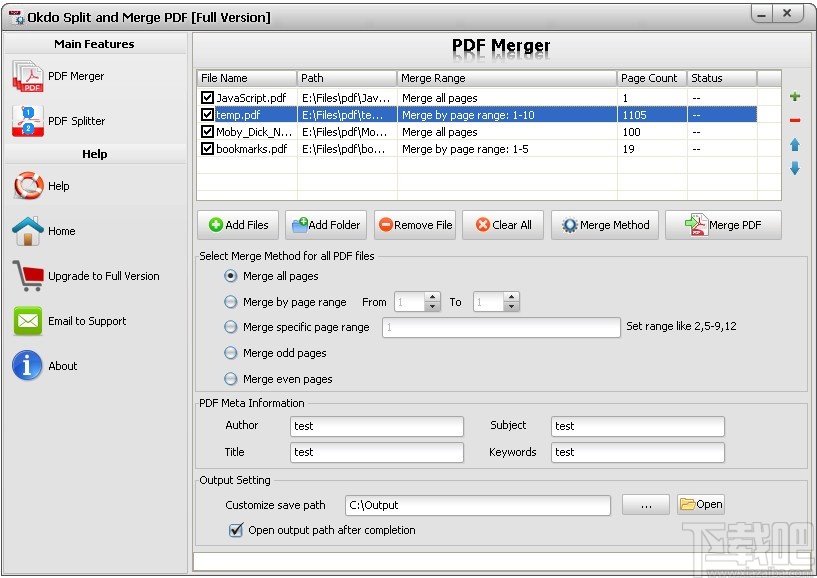Uncheck the JavaScript.pdf file entry

pyautogui.click(x=207, y=98)
